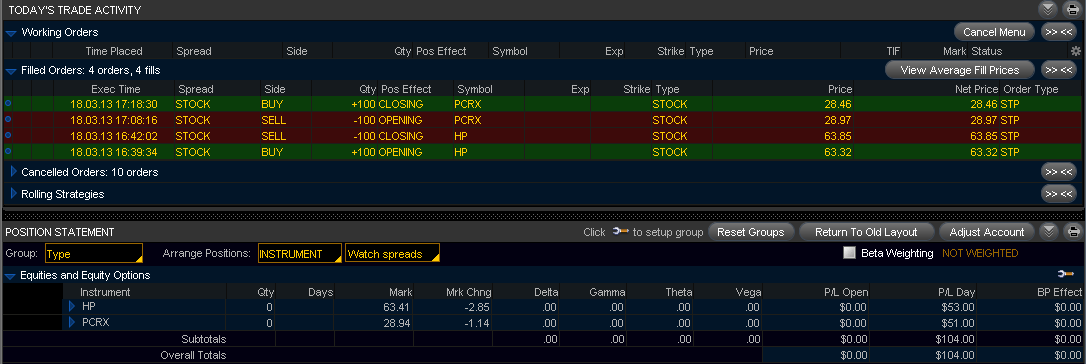Expand the PCRX position row
The width and height of the screenshot is (1086, 364).
tap(72, 322)
